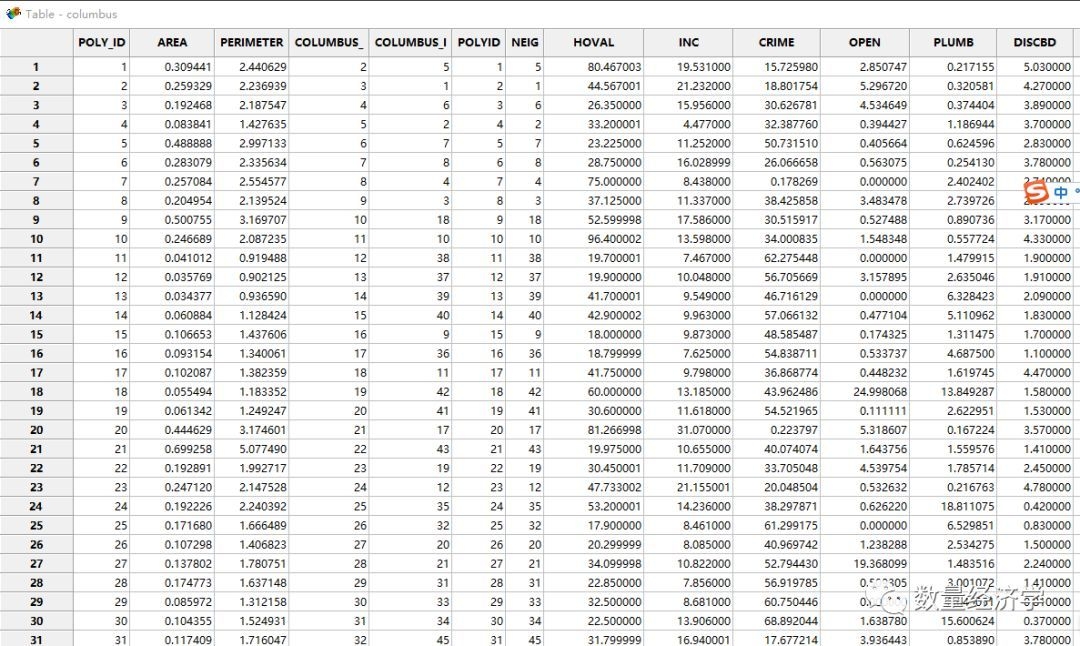This screenshot has height=646, width=1080.
Task: Click OPEN cell 24.998068
Action: (864, 392)
